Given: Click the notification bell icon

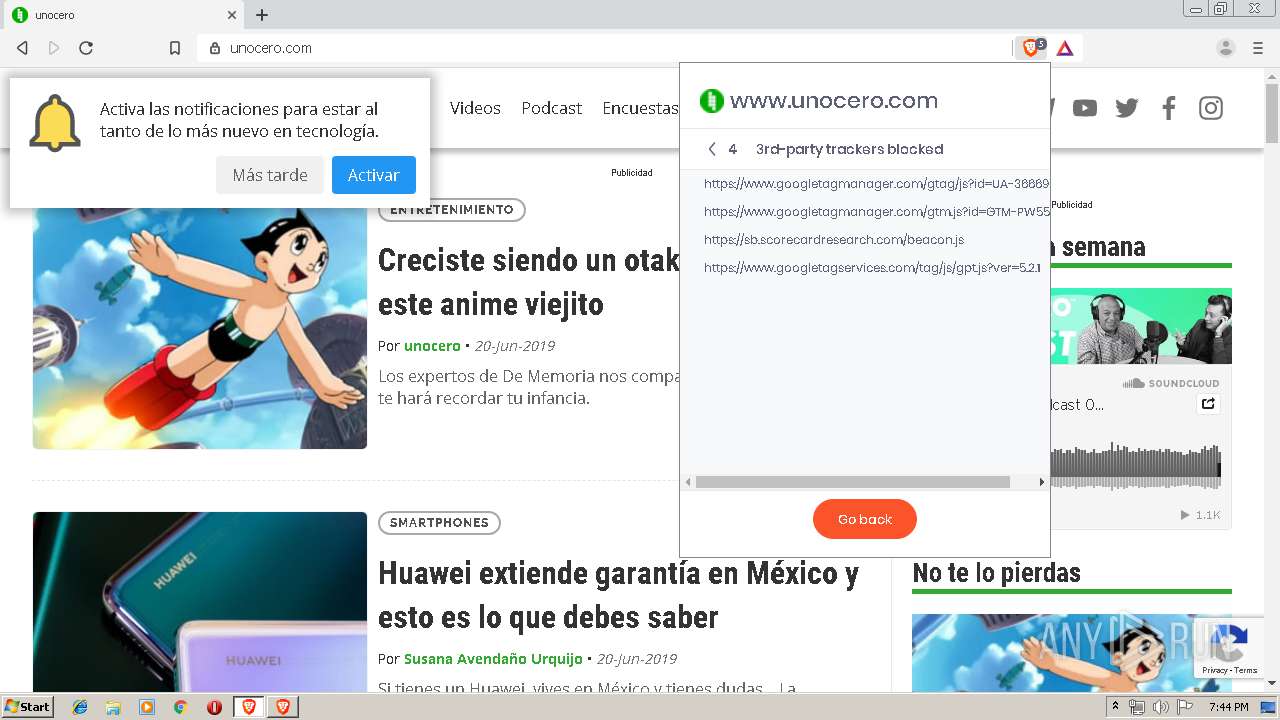Looking at the screenshot, I should [54, 123].
